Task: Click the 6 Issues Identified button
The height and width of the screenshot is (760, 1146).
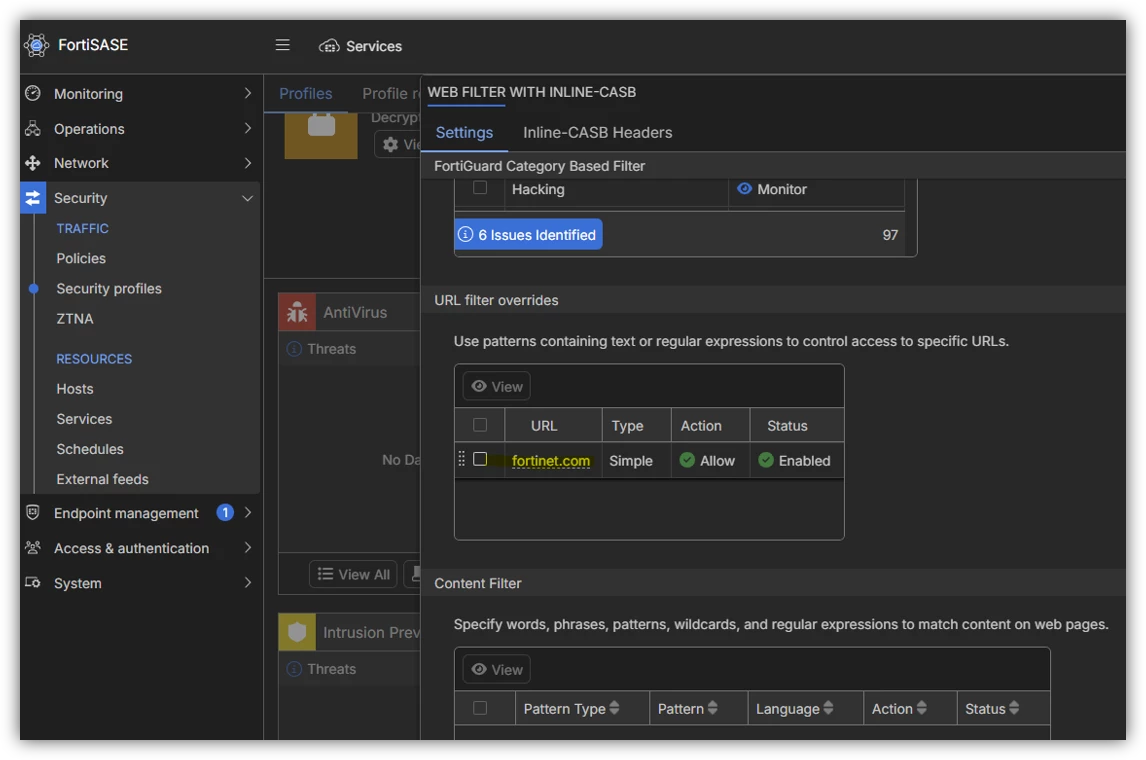Action: coord(528,235)
